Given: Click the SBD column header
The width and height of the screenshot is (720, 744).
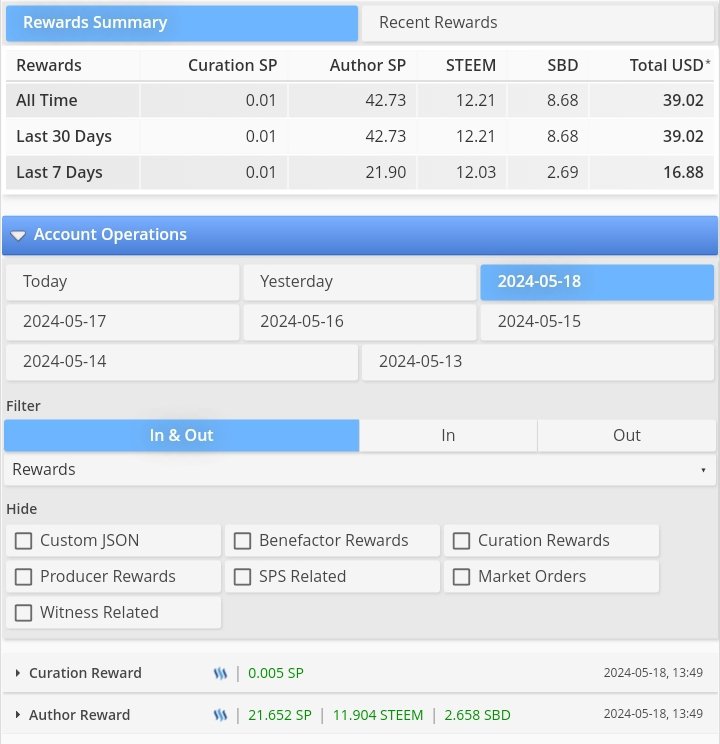Looking at the screenshot, I should 562,65.
